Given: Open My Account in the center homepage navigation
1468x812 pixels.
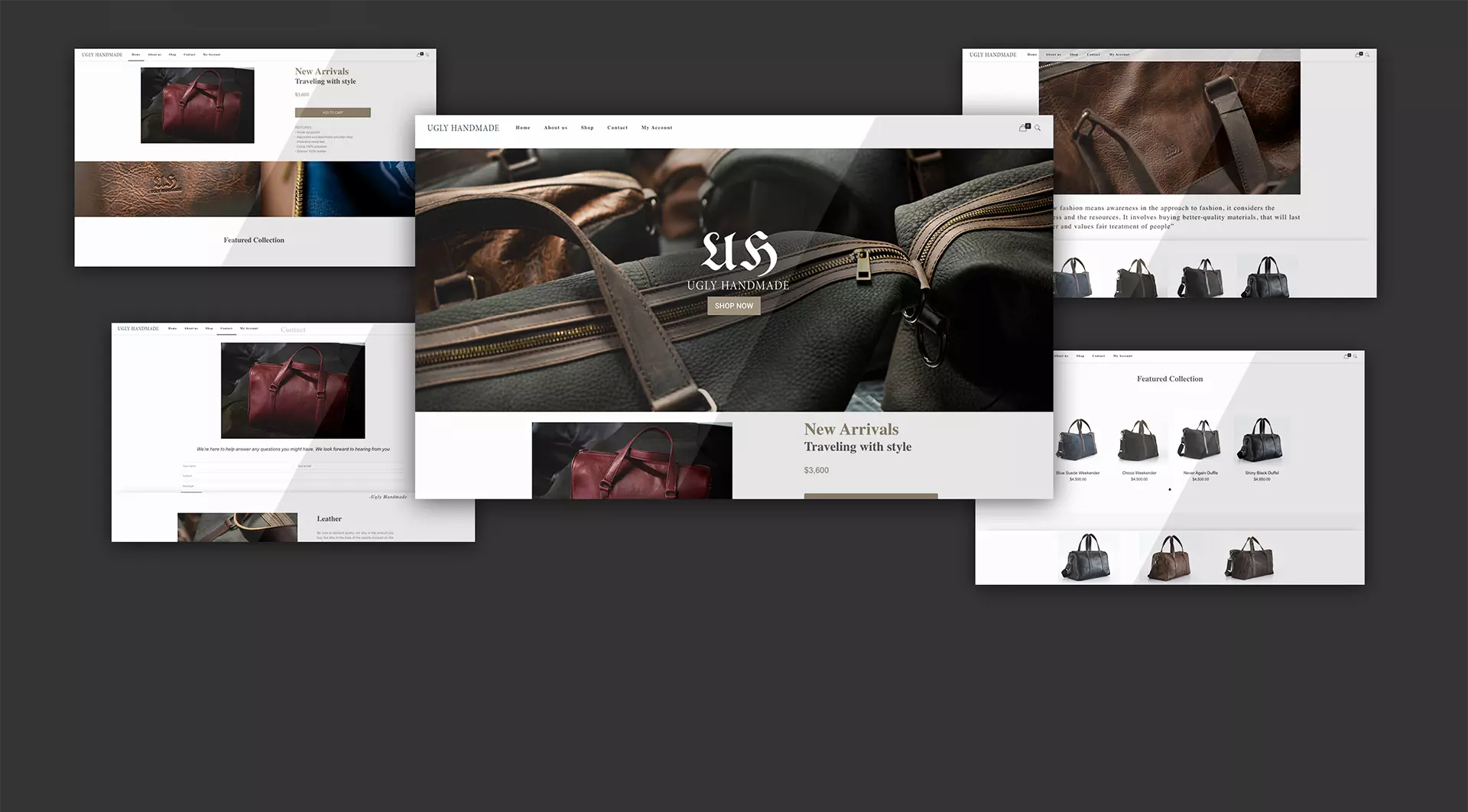Looking at the screenshot, I should (x=657, y=128).
